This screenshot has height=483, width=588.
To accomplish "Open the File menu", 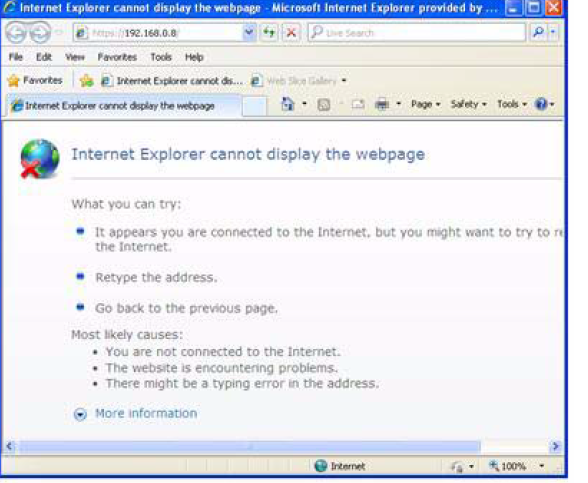I will (16, 57).
